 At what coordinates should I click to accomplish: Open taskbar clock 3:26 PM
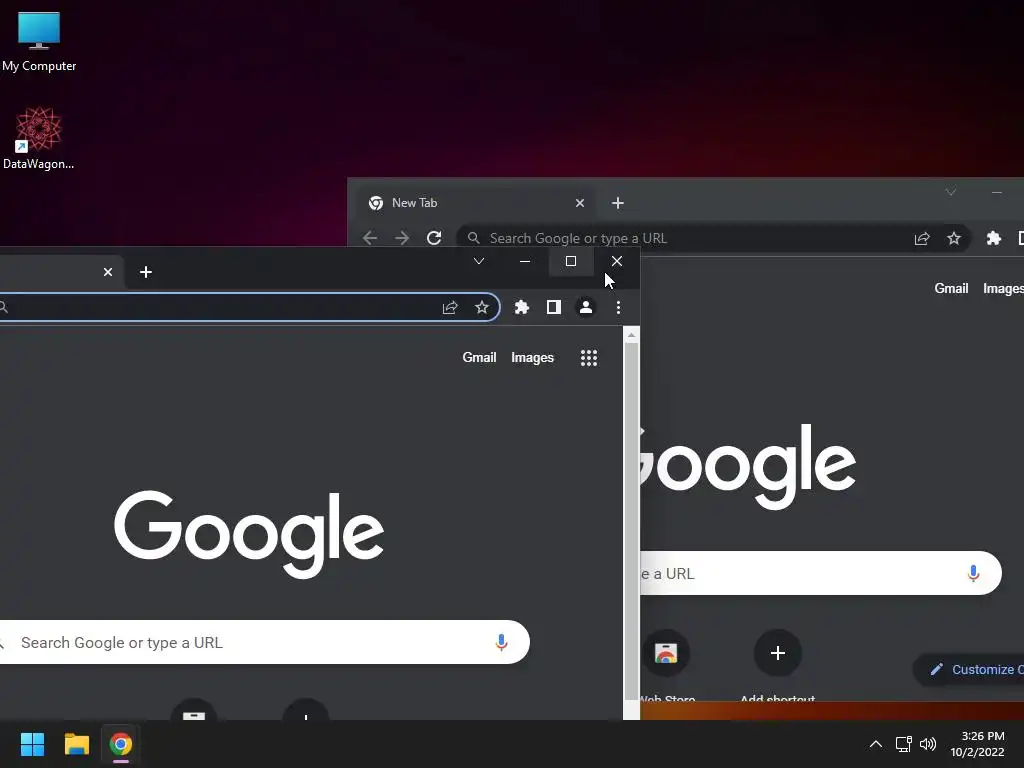point(978,744)
